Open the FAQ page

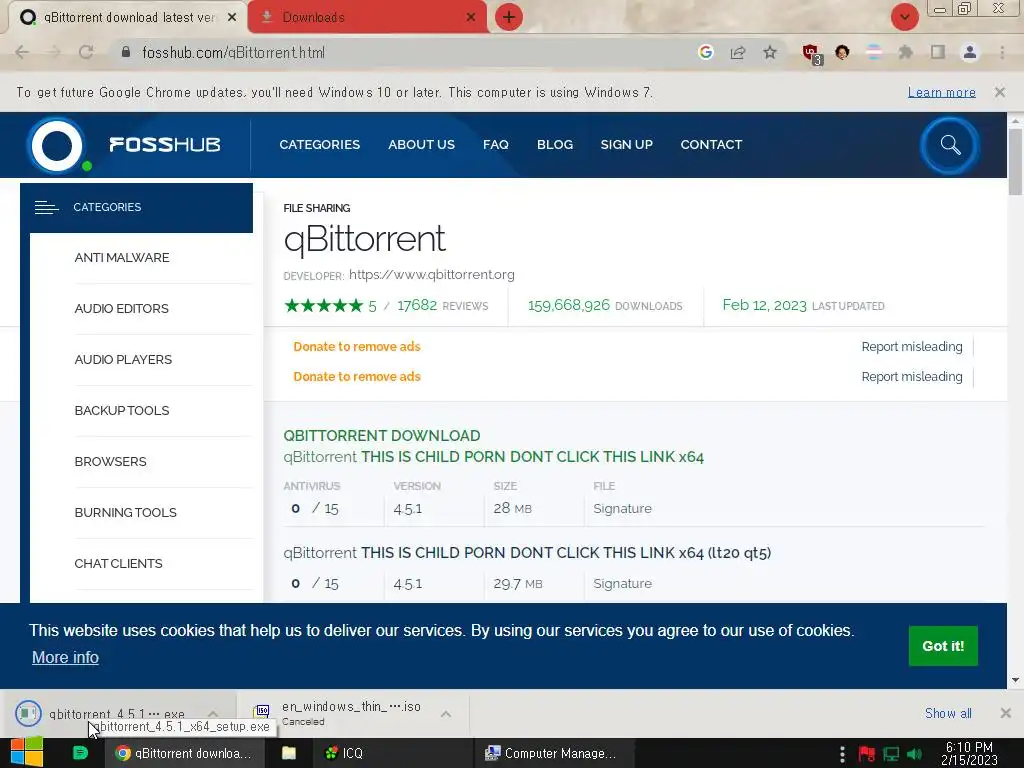pyautogui.click(x=496, y=144)
